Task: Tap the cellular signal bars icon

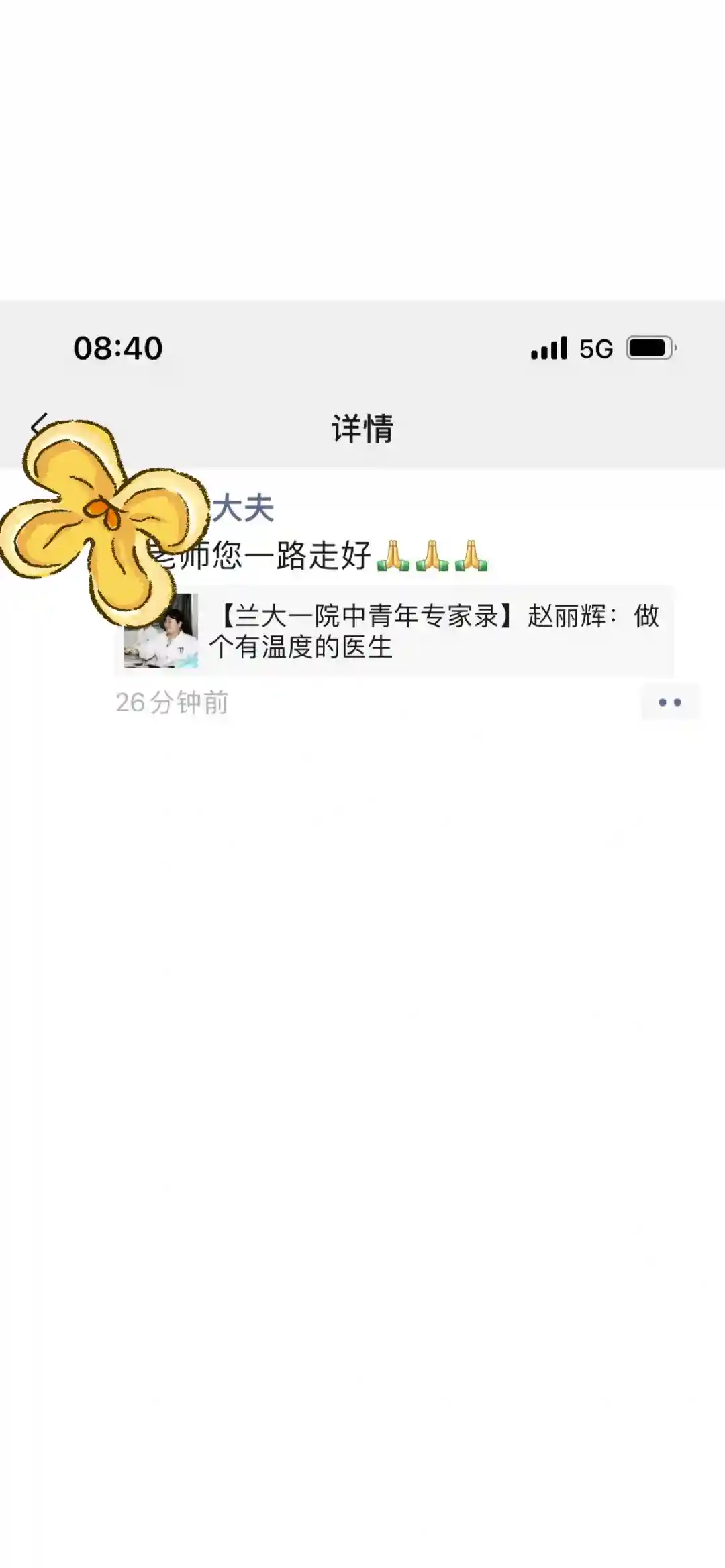Action: 548,348
